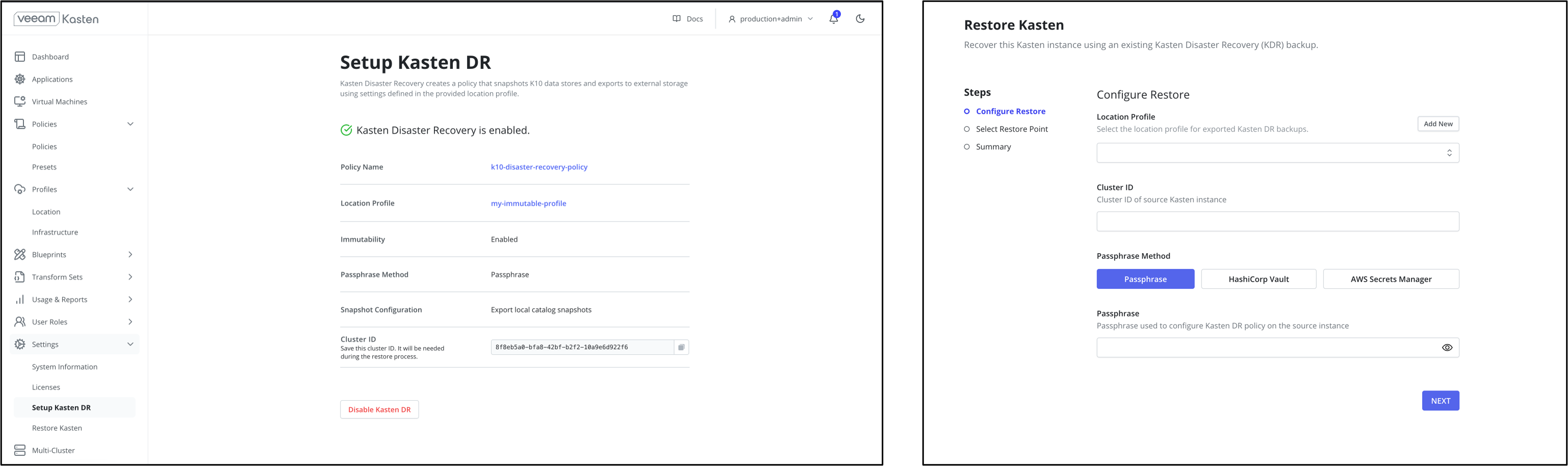Open the Licenses settings page
The width and height of the screenshot is (1568, 466).
coord(46,387)
